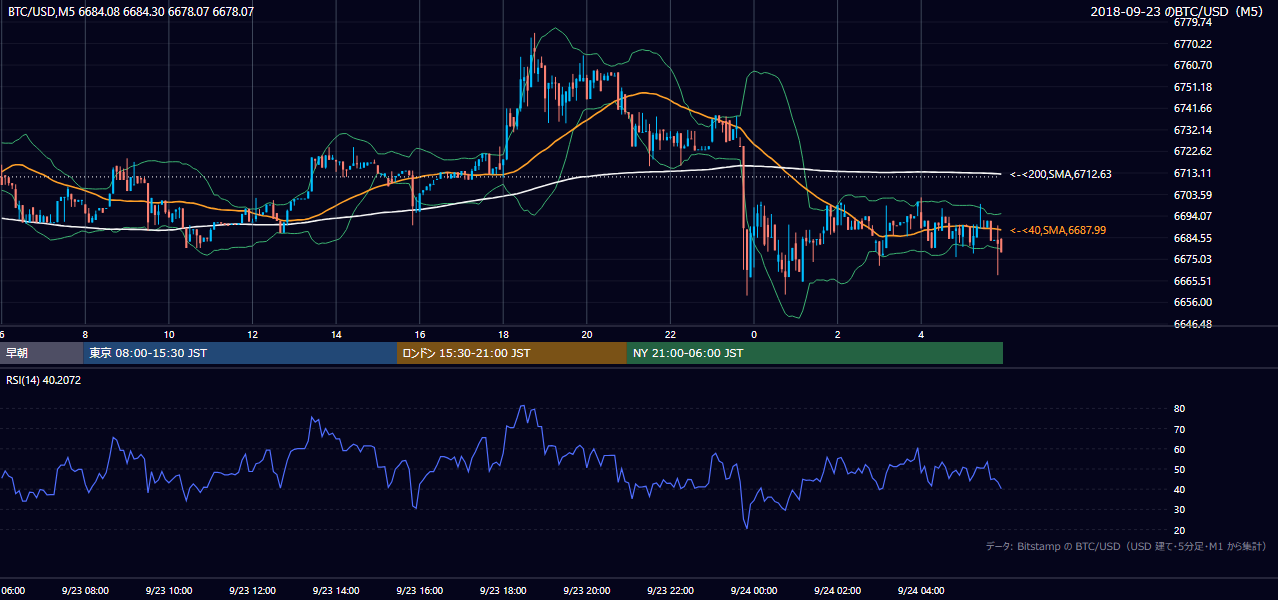The image size is (1278, 600).
Task: Click hour marker 0 below price chart
Action: click(754, 334)
